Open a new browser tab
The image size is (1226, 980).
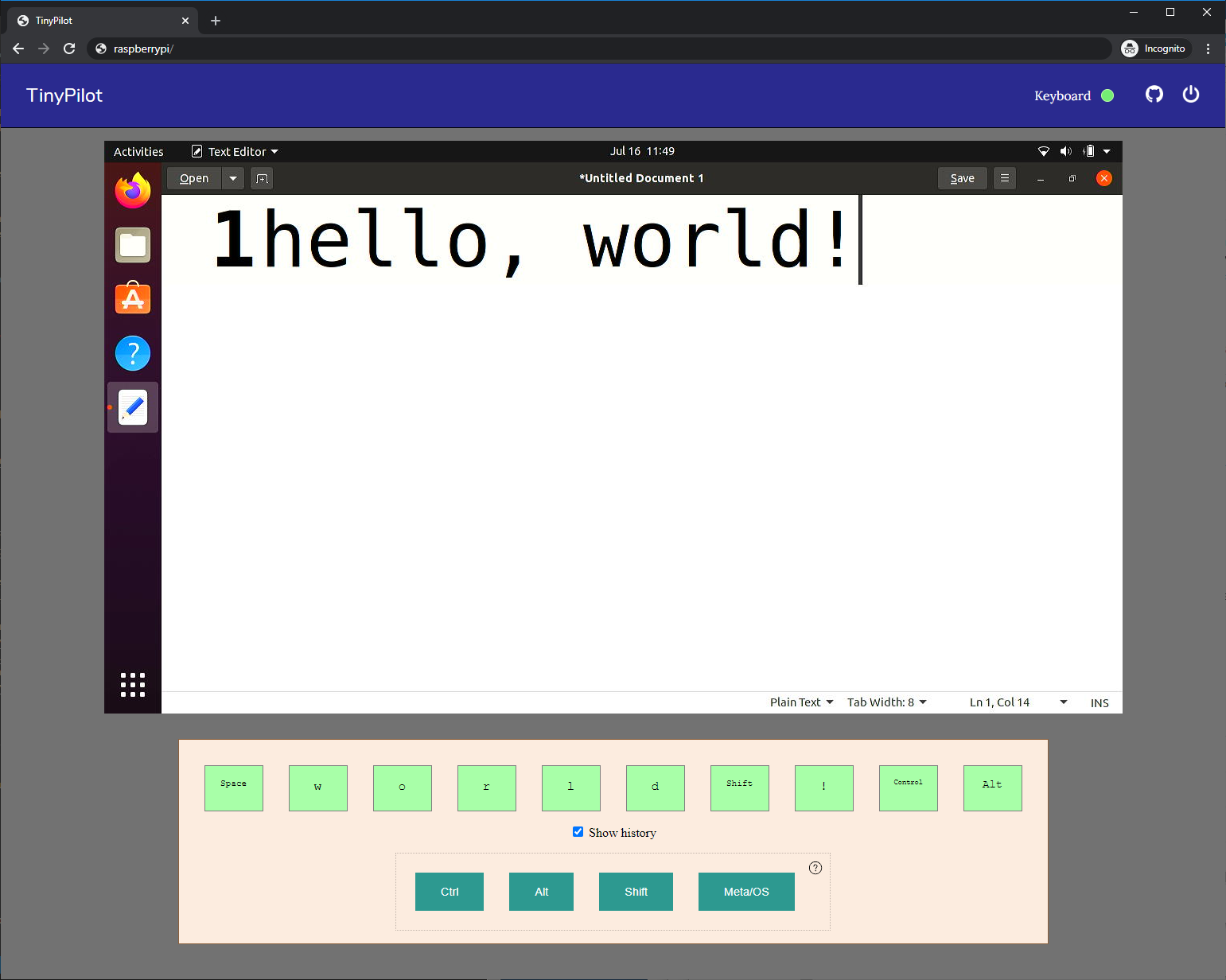pos(216,21)
